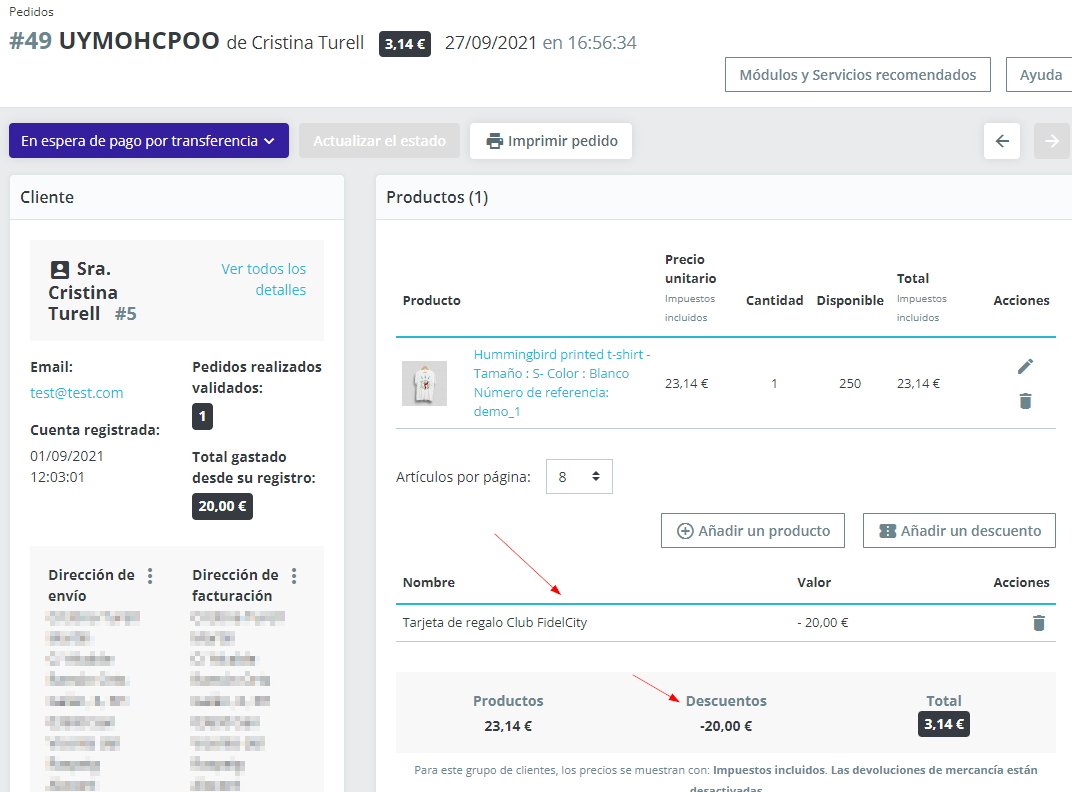Viewport: 1072px width, 792px height.
Task: Click the pencil edit icon for the product
Action: tap(1025, 367)
